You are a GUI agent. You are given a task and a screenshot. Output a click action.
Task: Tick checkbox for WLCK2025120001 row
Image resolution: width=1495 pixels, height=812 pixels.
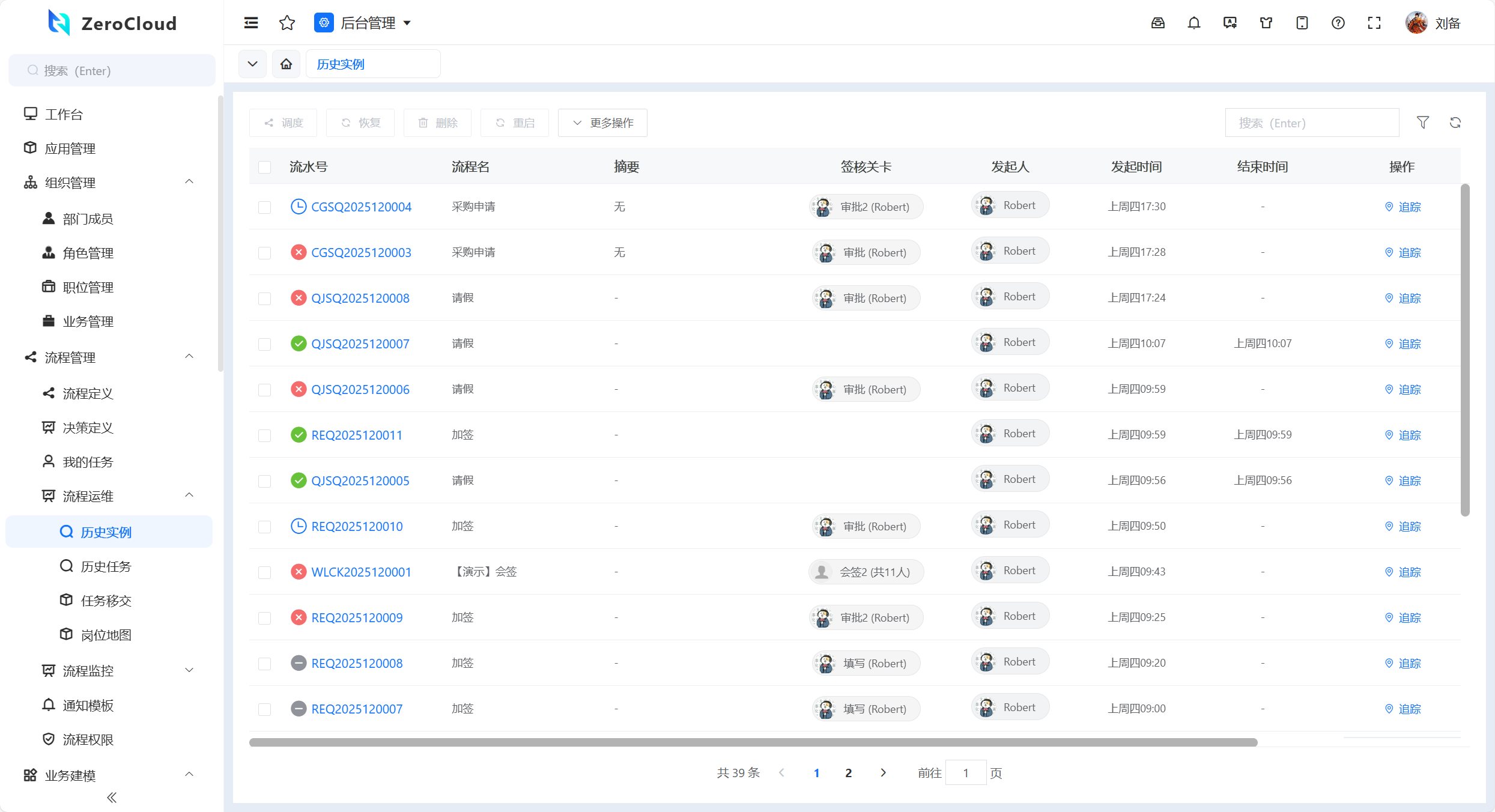[x=264, y=572]
